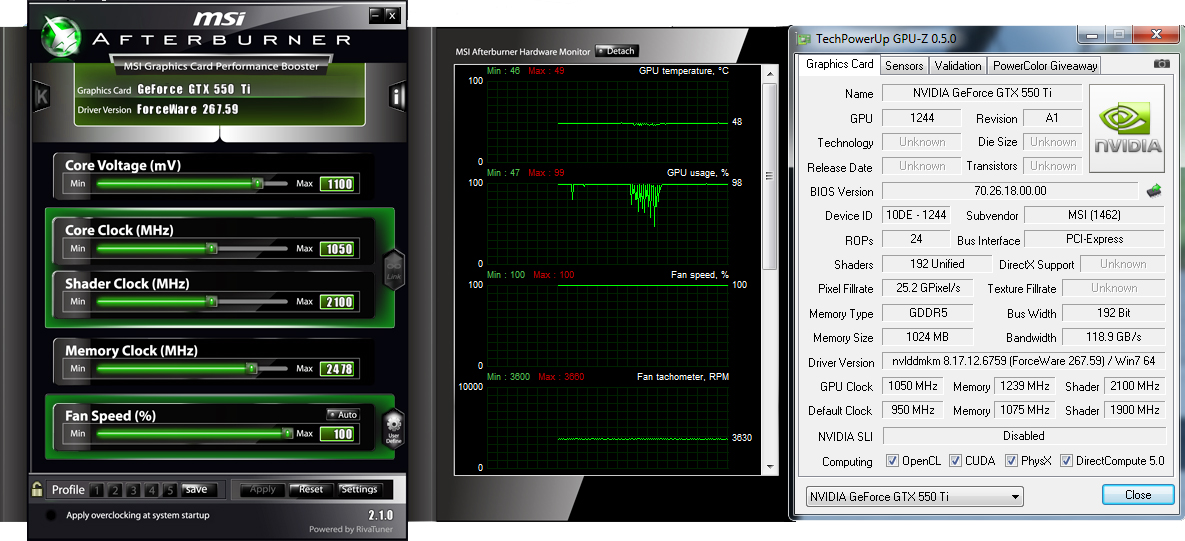Click the GPU temperature graph
1185x541 pixels.
(607, 121)
